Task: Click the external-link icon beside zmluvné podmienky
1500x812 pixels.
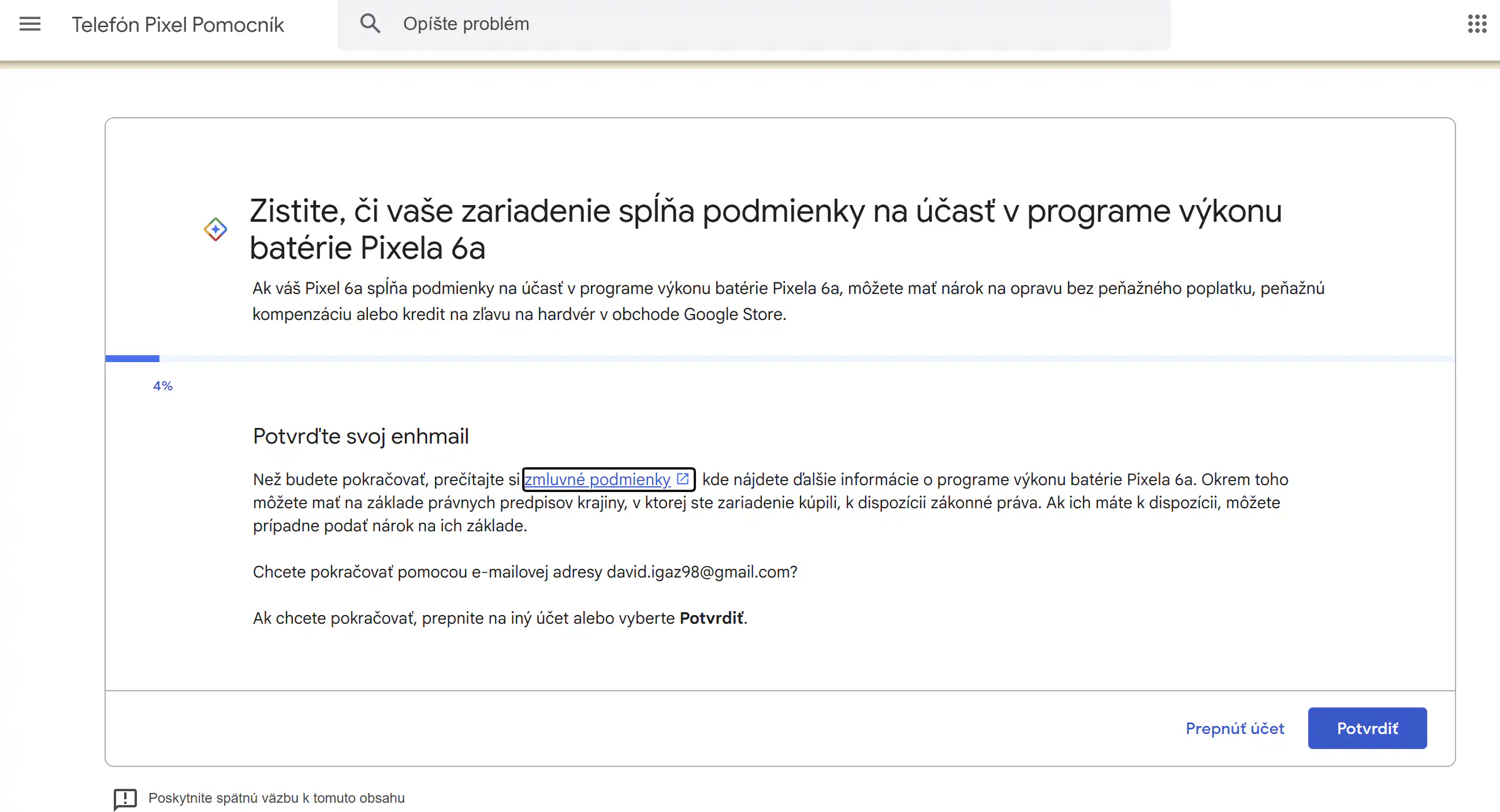Action: [683, 478]
